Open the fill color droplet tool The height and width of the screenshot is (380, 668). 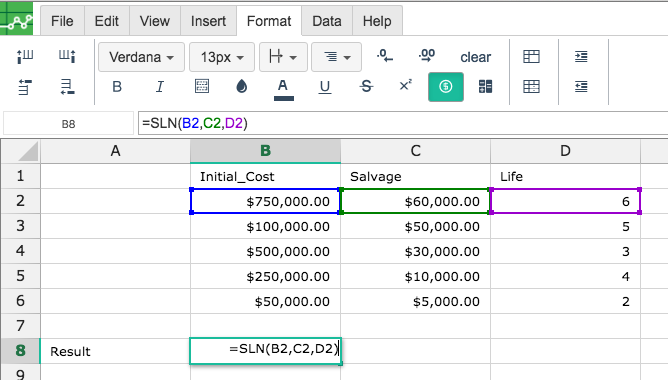pos(242,87)
